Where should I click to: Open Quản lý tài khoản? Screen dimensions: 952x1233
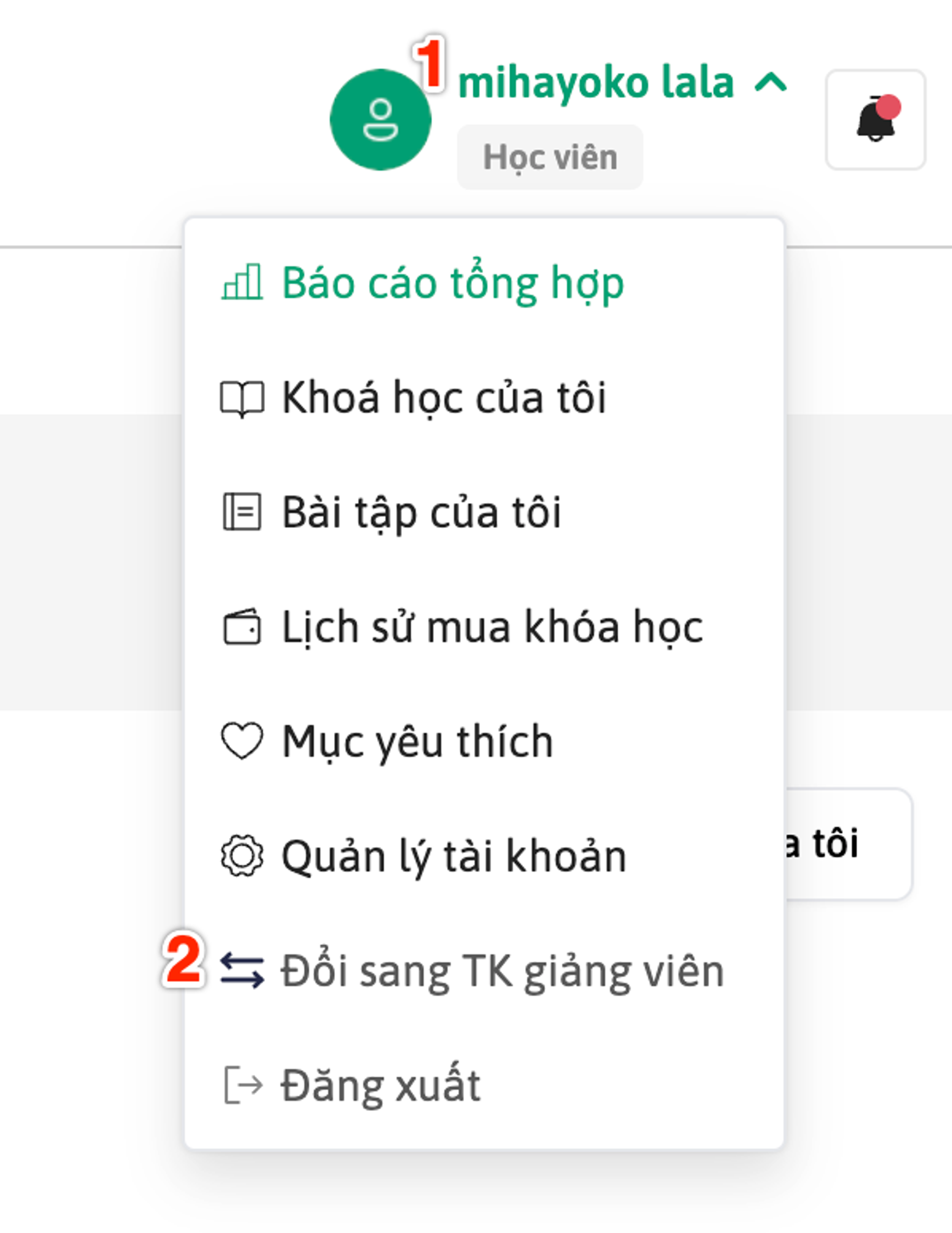pyautogui.click(x=454, y=856)
